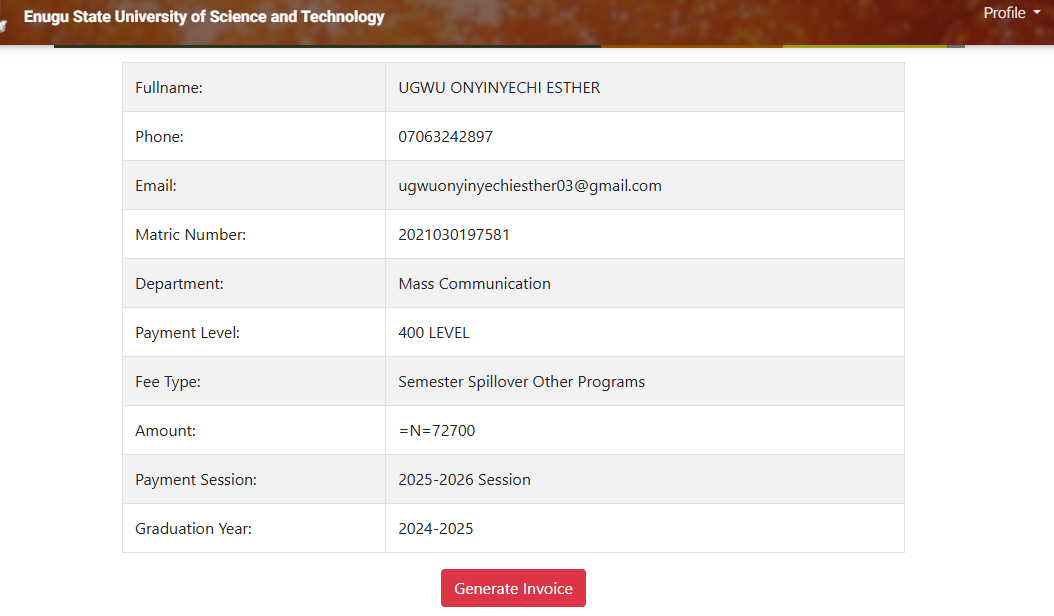1054x616 pixels.
Task: Click the Payment Session: label
Action: click(196, 479)
